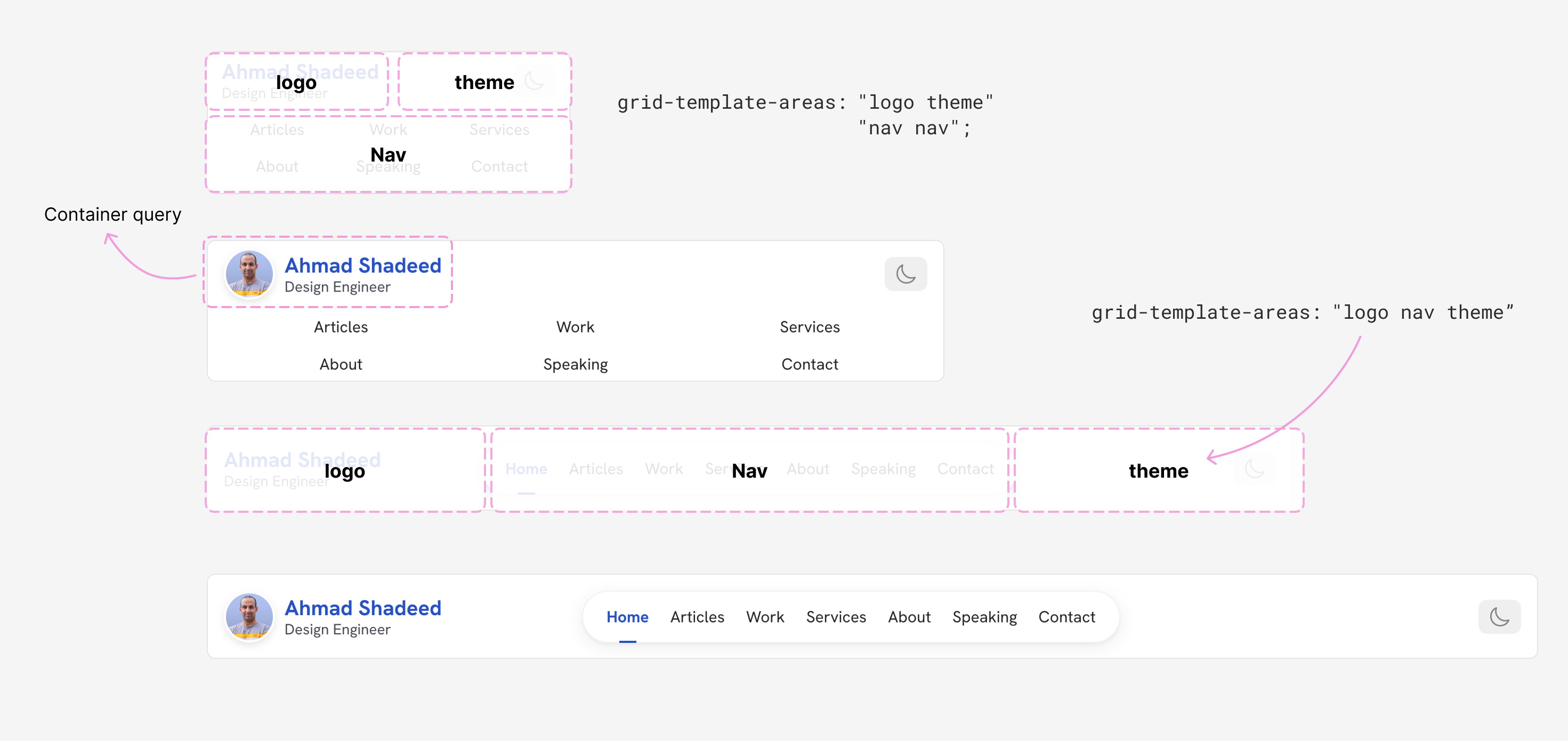Click Speaking link in the stacked header grid

575,364
